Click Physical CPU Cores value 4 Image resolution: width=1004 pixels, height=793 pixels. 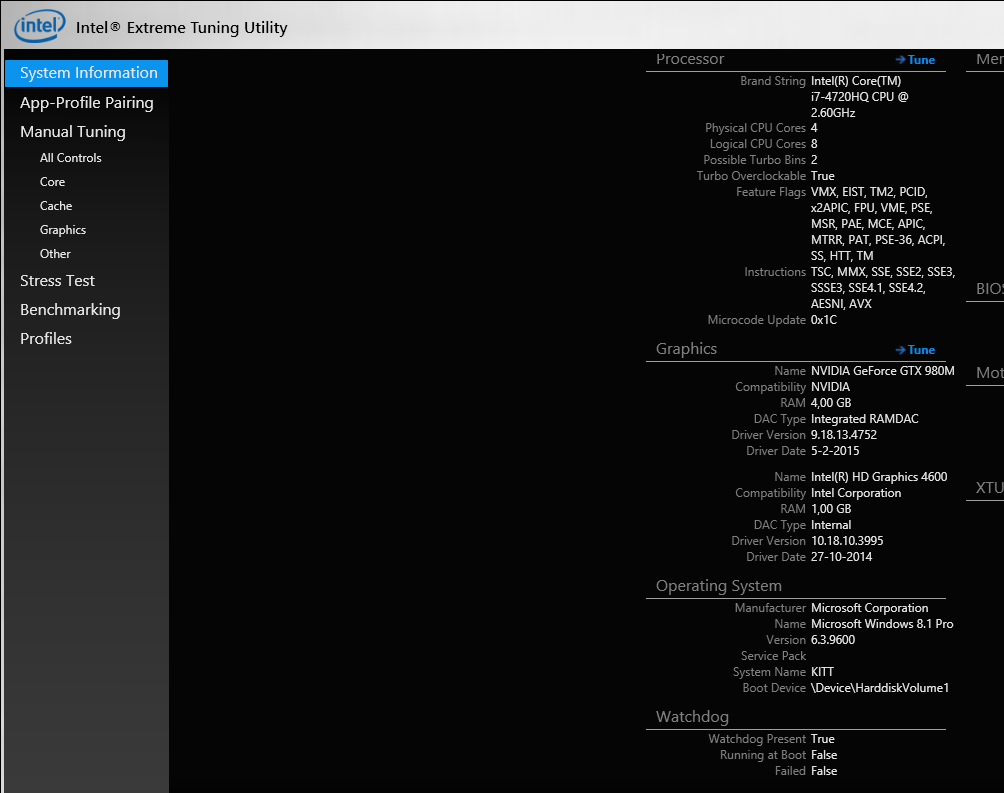(814, 128)
